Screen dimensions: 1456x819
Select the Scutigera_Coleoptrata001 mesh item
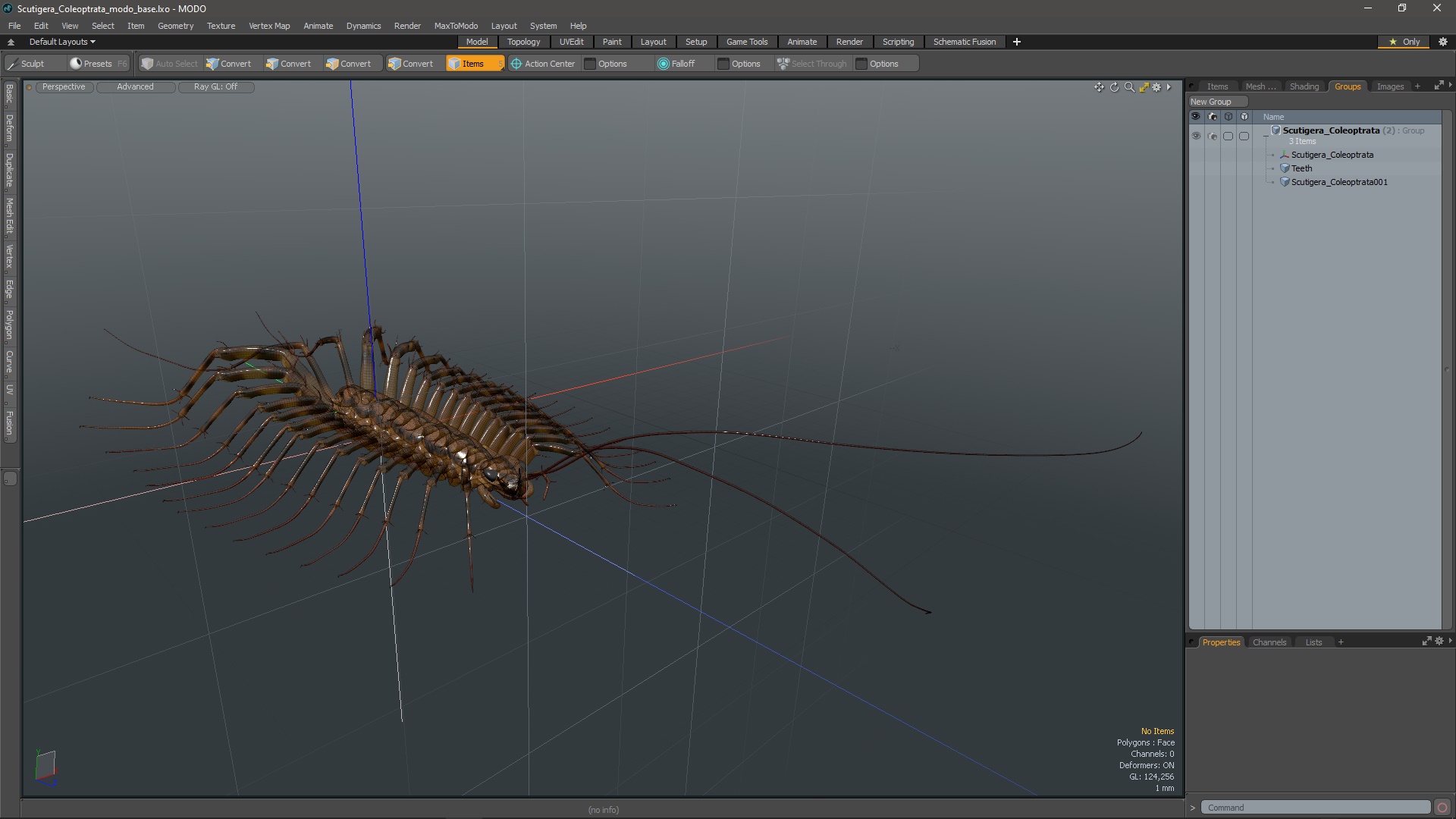click(1339, 182)
